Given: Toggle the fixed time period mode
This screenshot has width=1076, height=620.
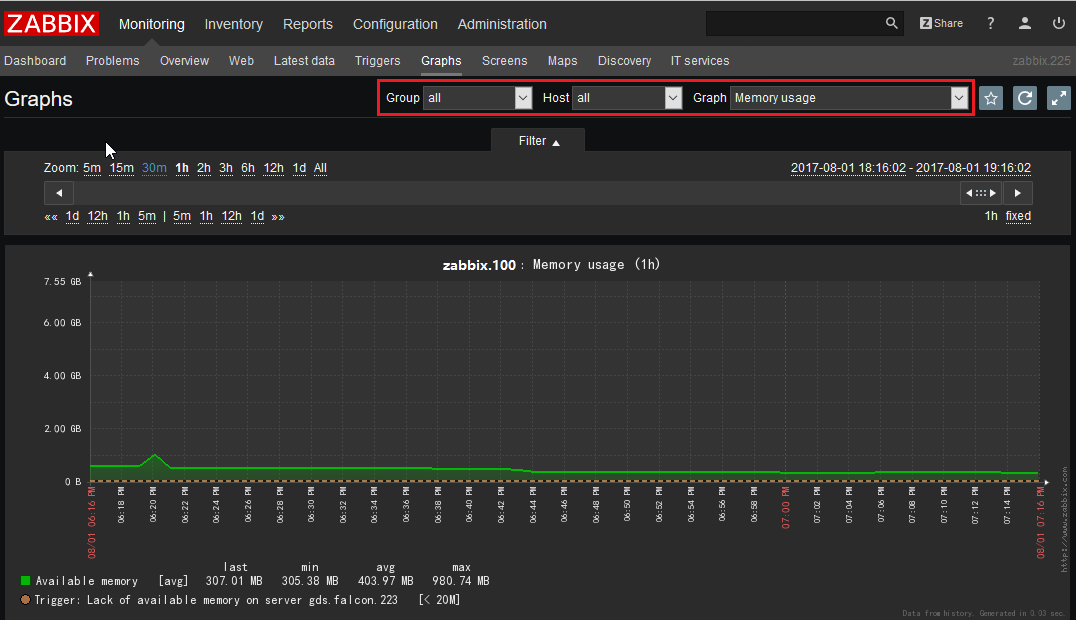Looking at the screenshot, I should (x=1018, y=216).
